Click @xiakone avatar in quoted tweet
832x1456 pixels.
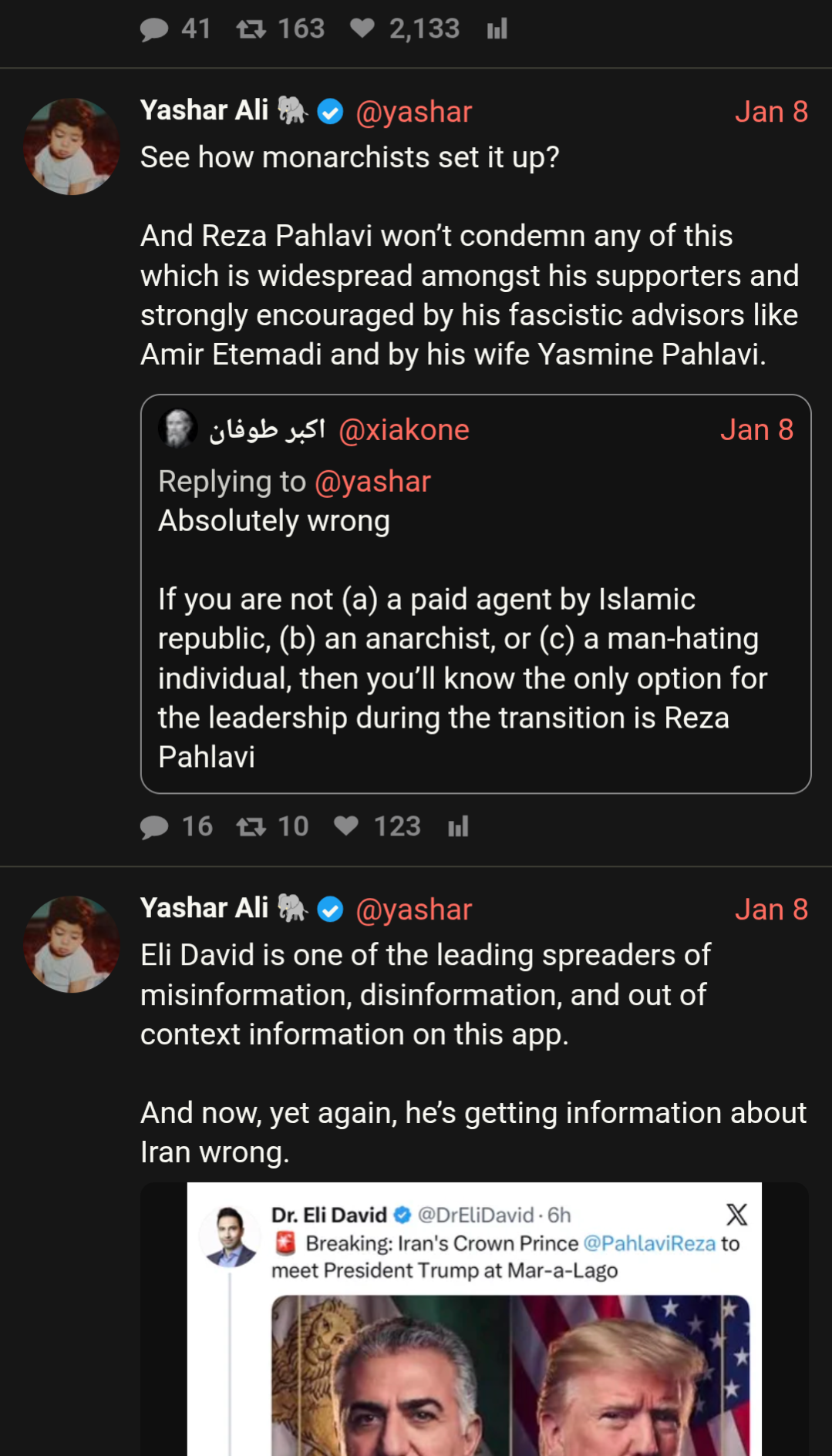tap(178, 429)
